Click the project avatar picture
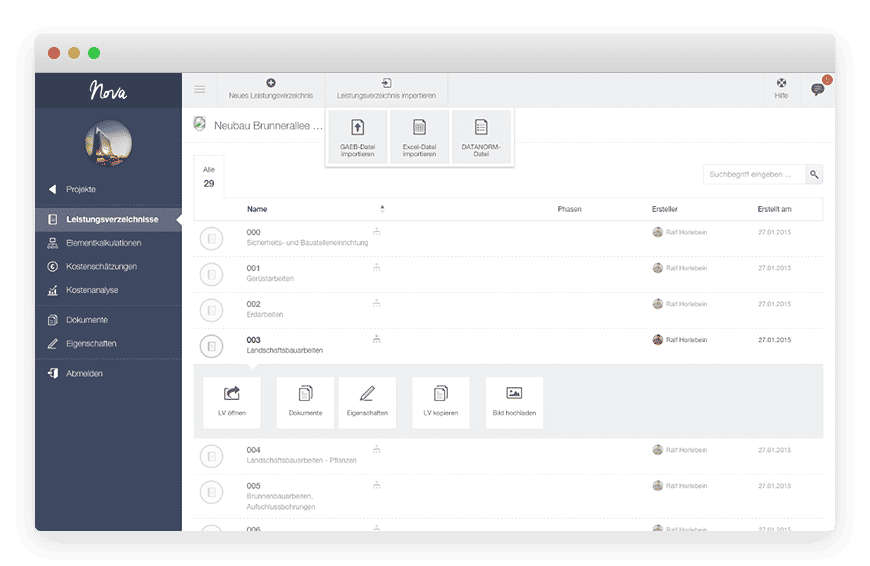Viewport: 870px width, 566px height. (108, 143)
